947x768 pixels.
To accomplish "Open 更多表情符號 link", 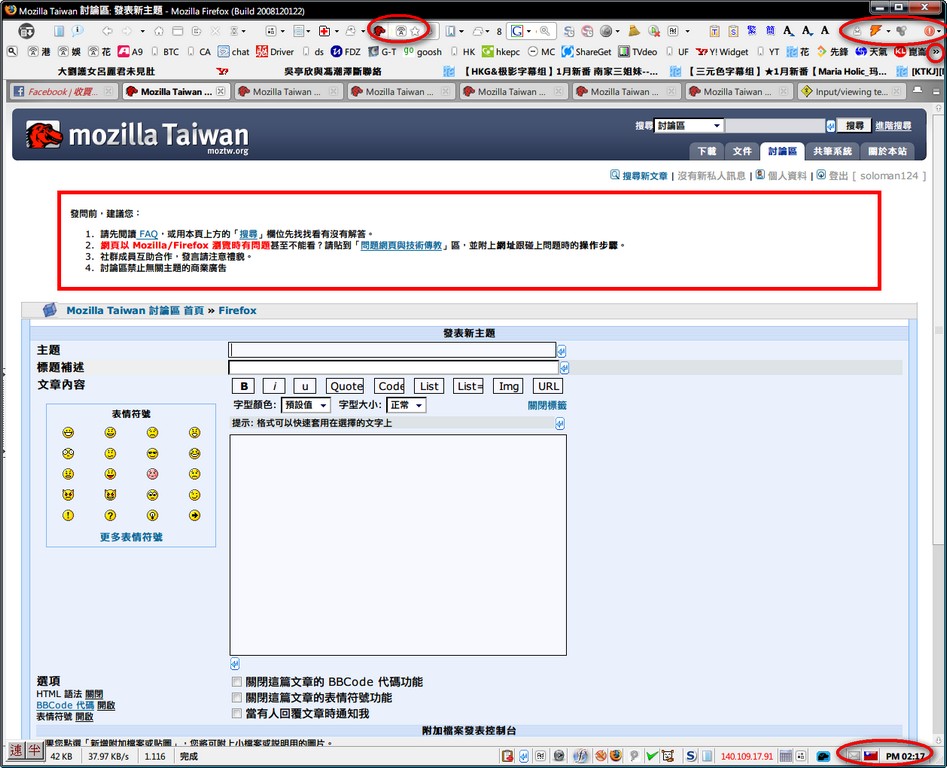I will (131, 537).
